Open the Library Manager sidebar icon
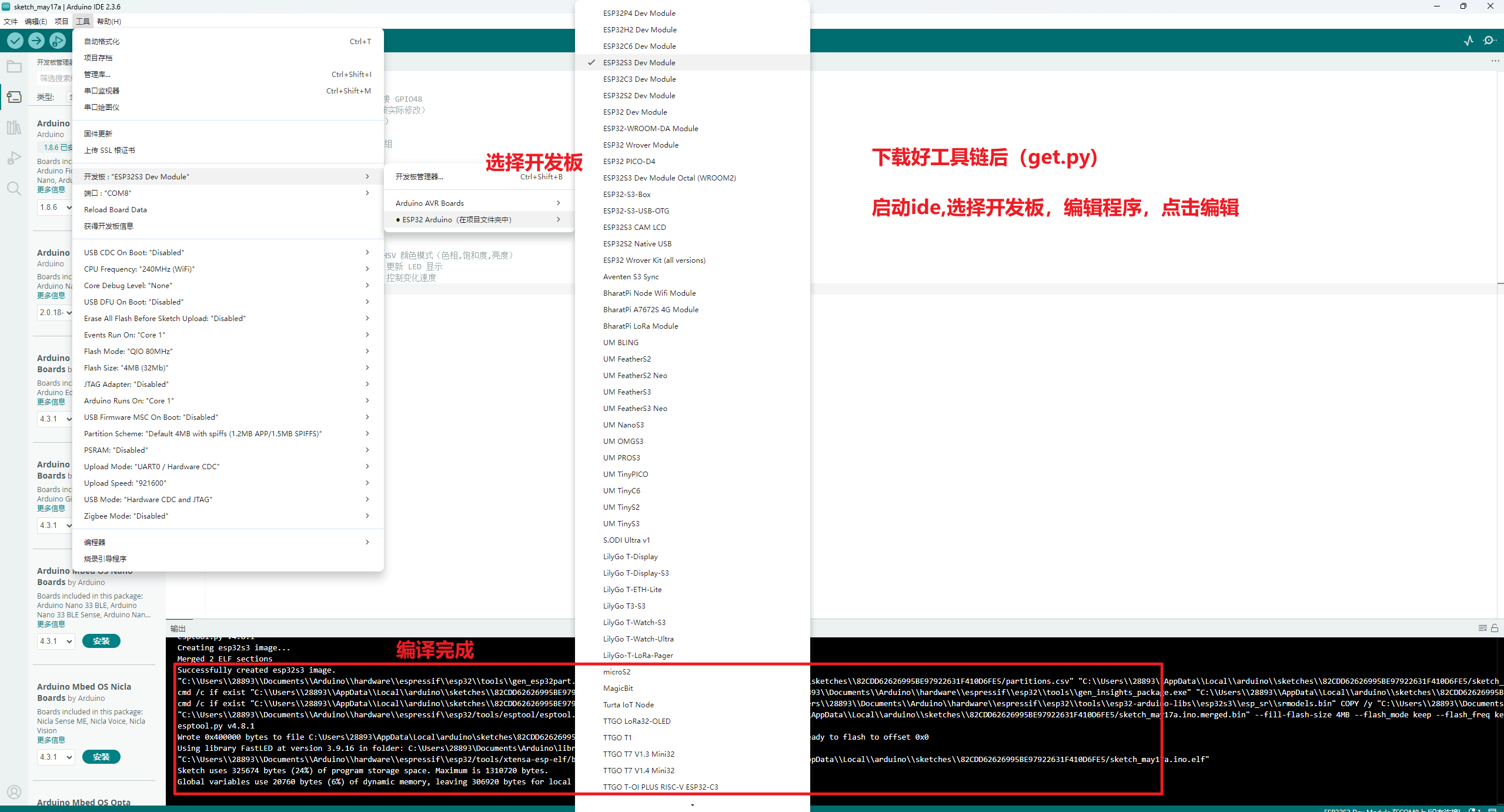Viewport: 1504px width, 812px height. 14,128
